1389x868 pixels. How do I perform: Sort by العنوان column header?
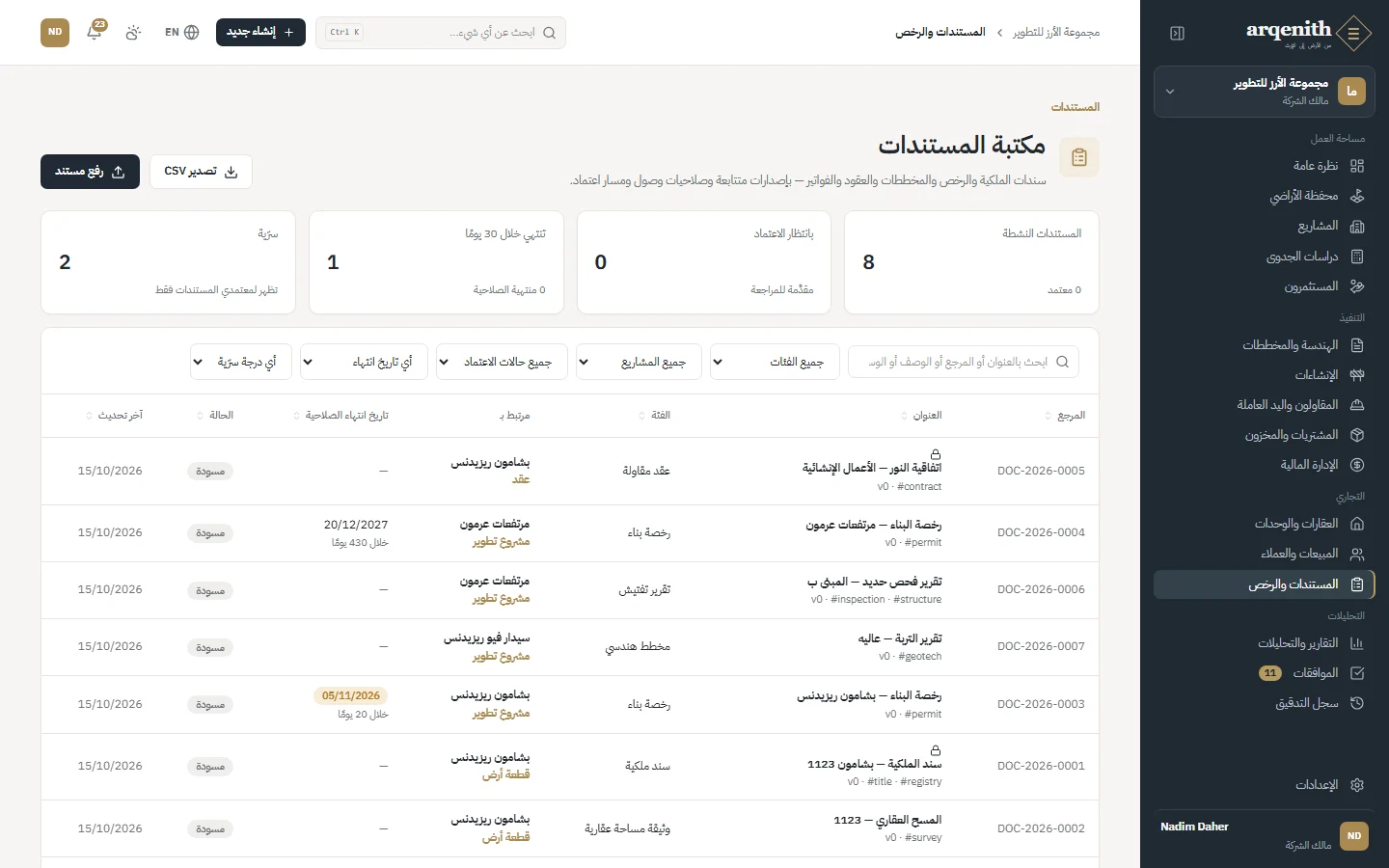(921, 416)
